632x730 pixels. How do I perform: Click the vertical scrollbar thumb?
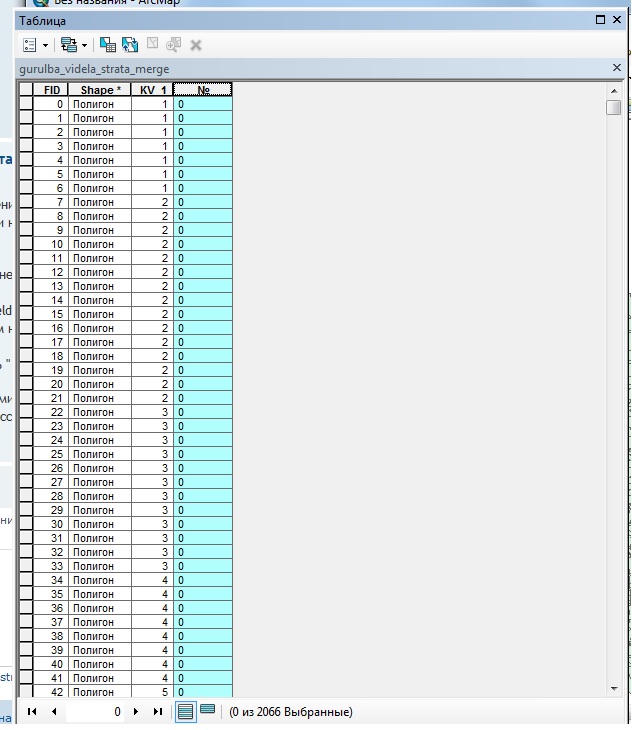point(614,107)
